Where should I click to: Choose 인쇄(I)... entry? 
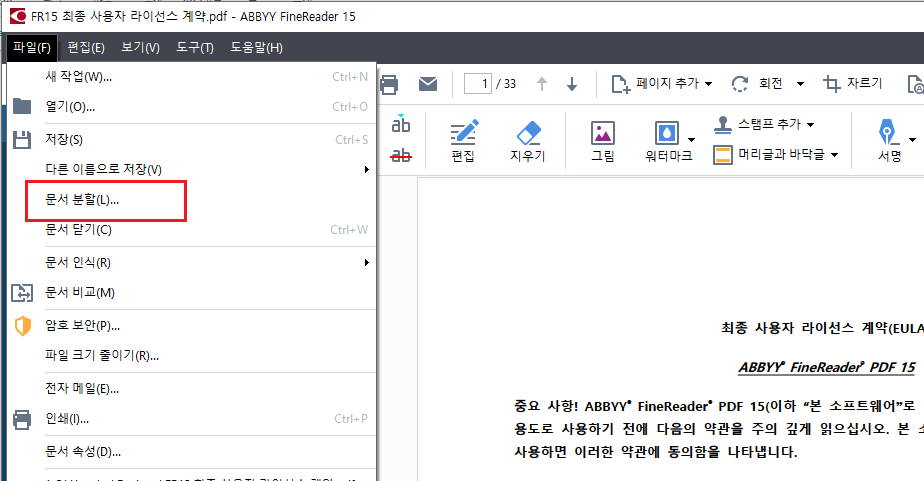(x=192, y=419)
